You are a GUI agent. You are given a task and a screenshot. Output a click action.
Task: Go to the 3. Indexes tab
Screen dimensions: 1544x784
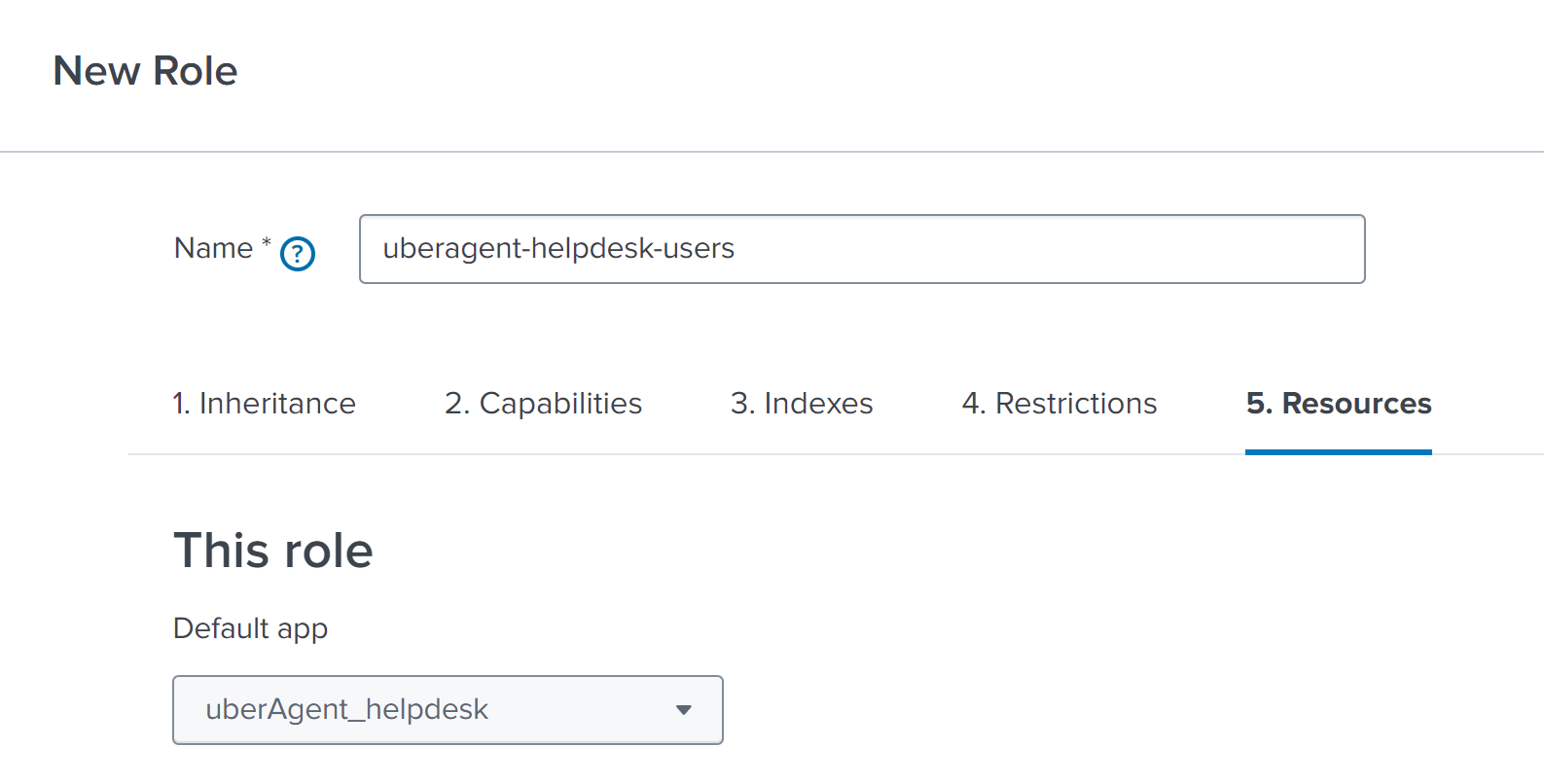[802, 404]
